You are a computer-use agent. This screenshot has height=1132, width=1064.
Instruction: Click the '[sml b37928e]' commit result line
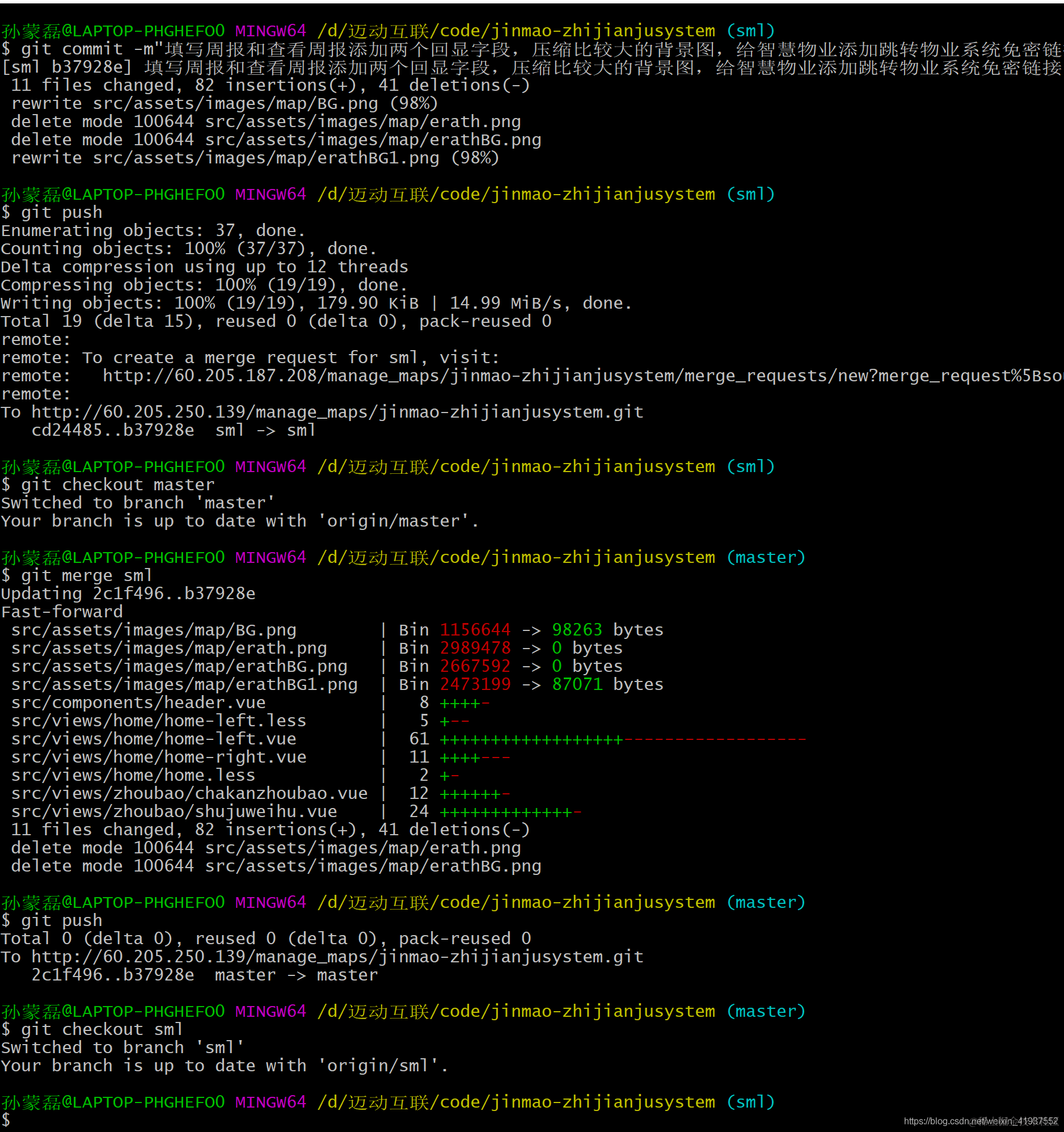(531, 68)
